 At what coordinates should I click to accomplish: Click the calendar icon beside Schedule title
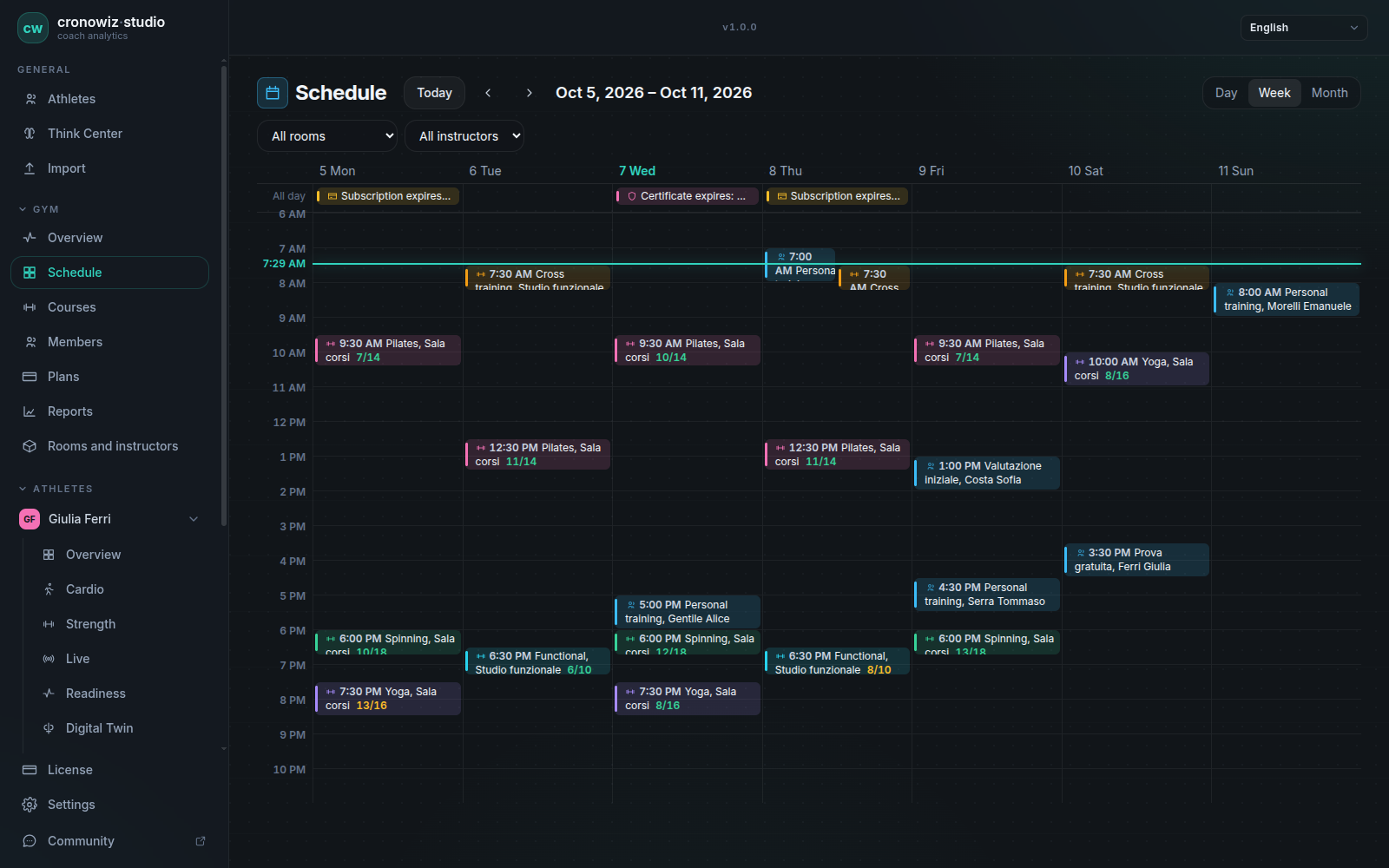point(273,93)
